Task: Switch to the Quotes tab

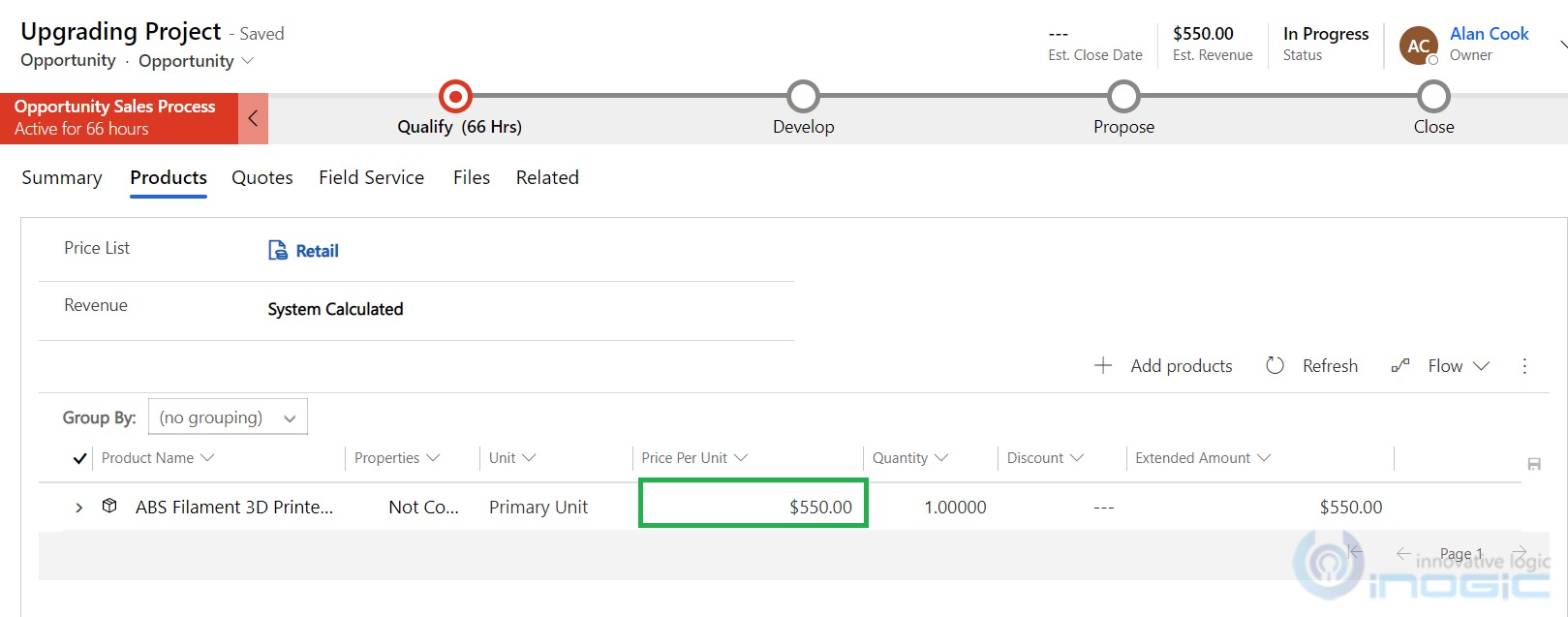Action: tap(262, 177)
